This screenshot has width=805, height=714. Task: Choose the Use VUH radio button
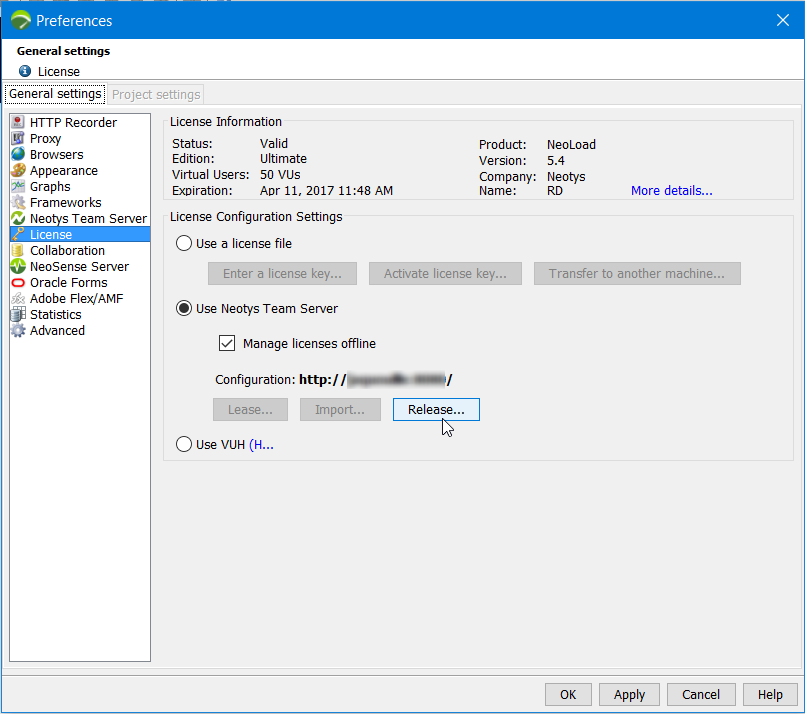184,445
